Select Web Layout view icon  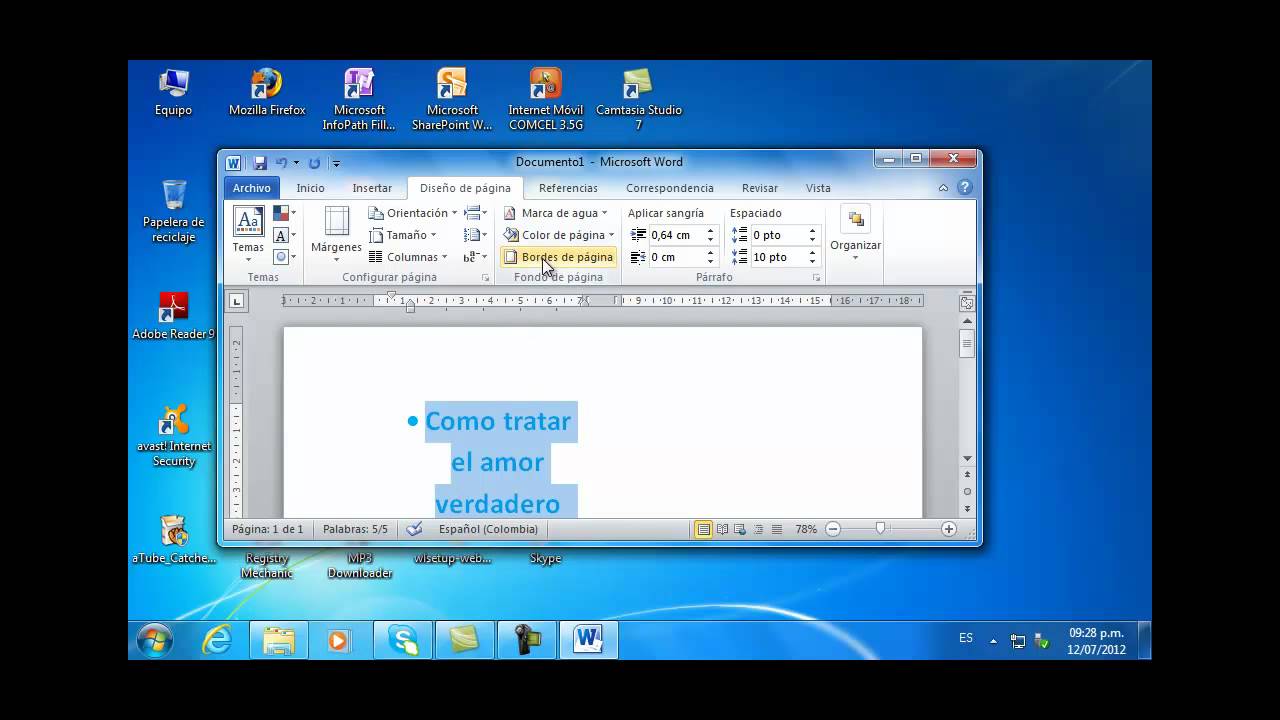pyautogui.click(x=740, y=529)
